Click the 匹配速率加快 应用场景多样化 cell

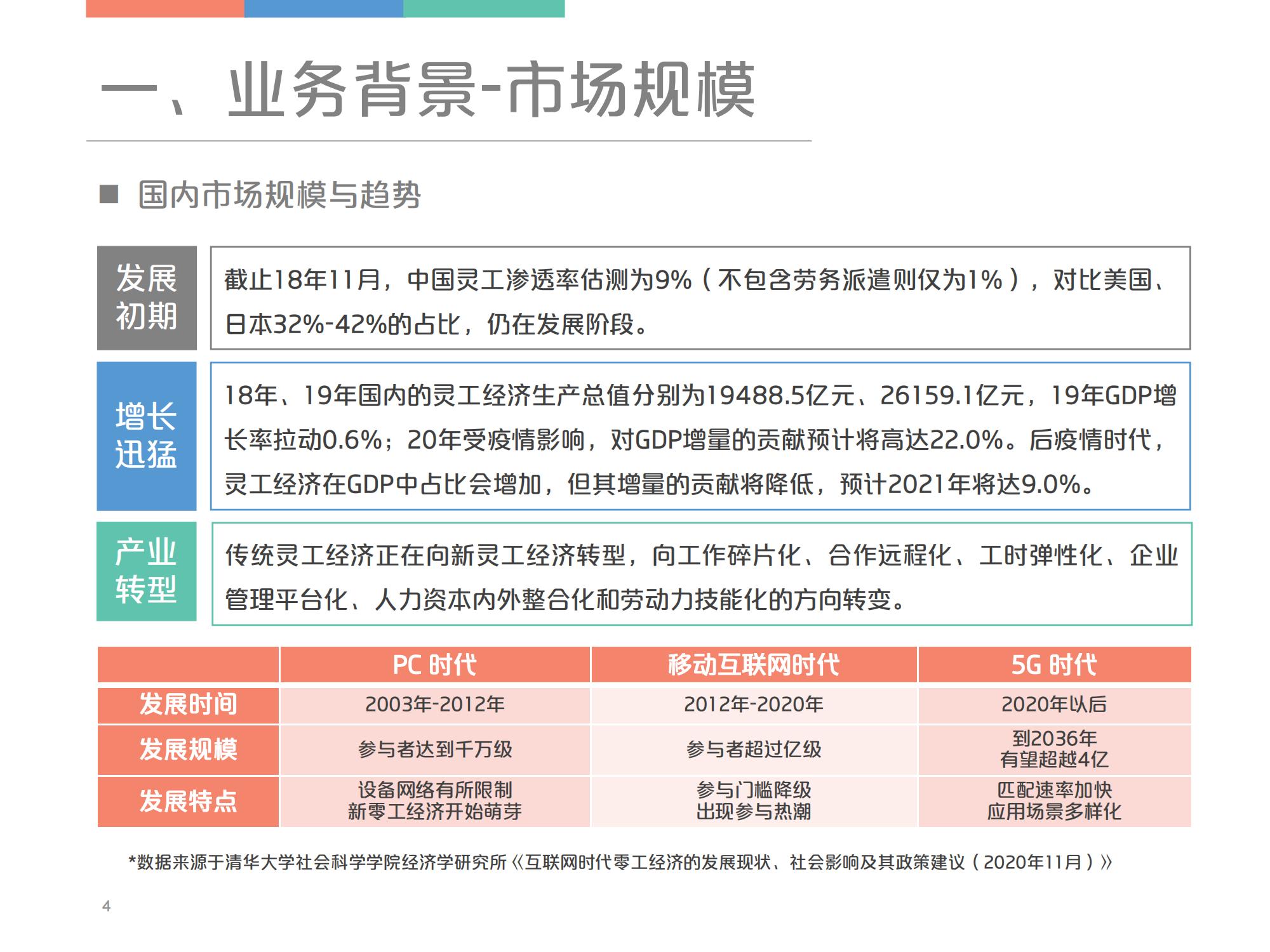coord(1053,801)
